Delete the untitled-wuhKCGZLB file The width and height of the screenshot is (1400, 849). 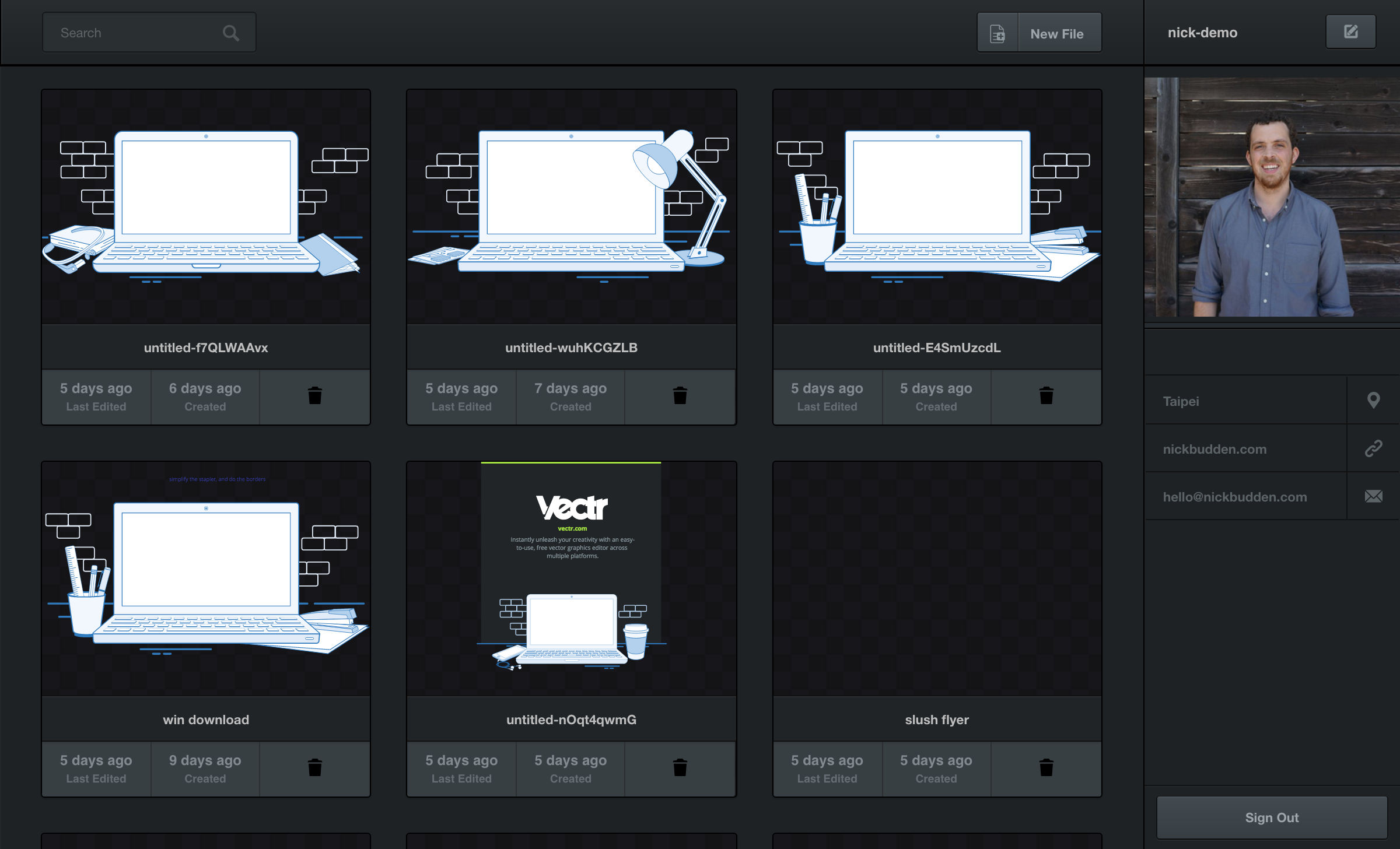[681, 395]
